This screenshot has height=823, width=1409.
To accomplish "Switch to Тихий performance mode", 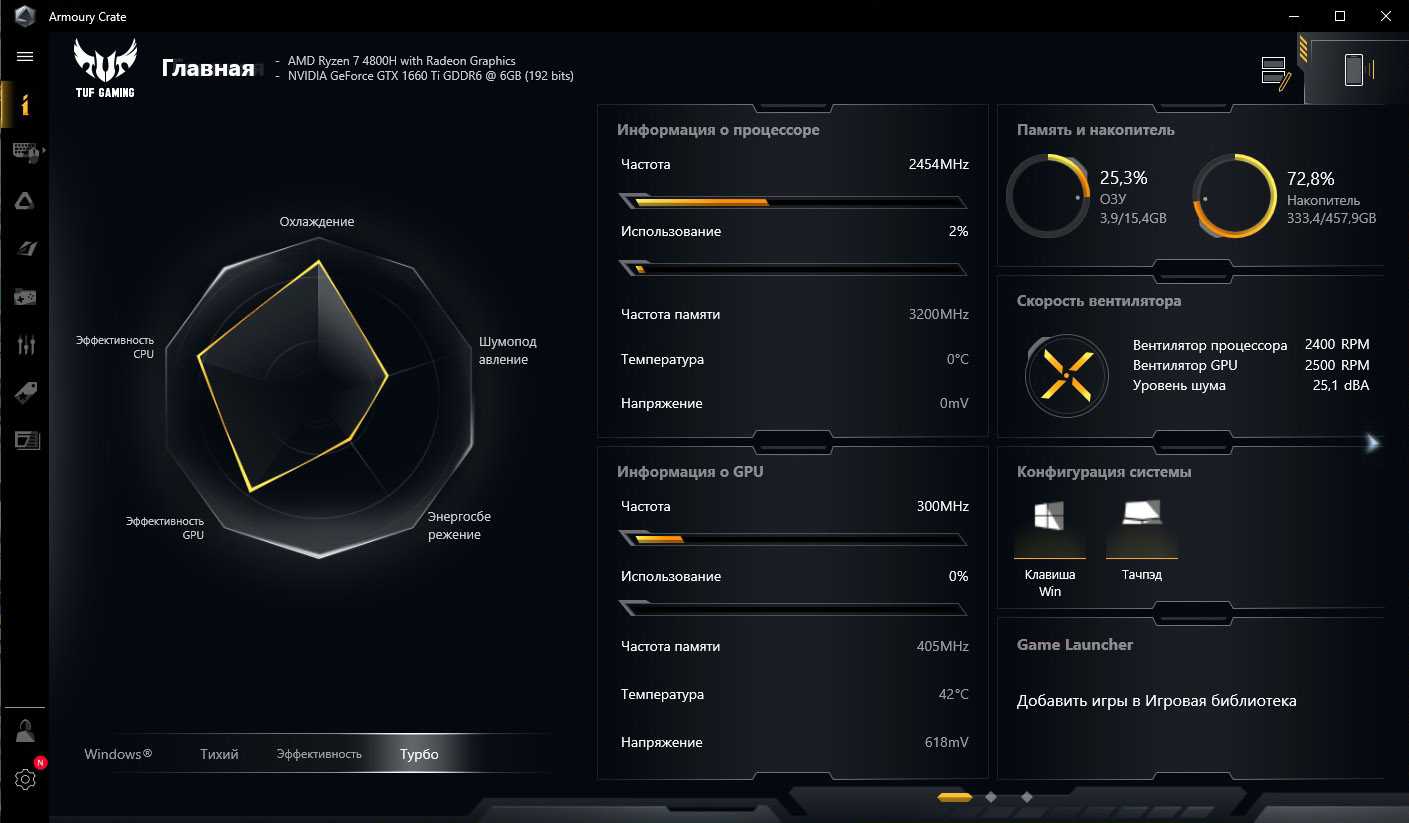I will click(219, 754).
